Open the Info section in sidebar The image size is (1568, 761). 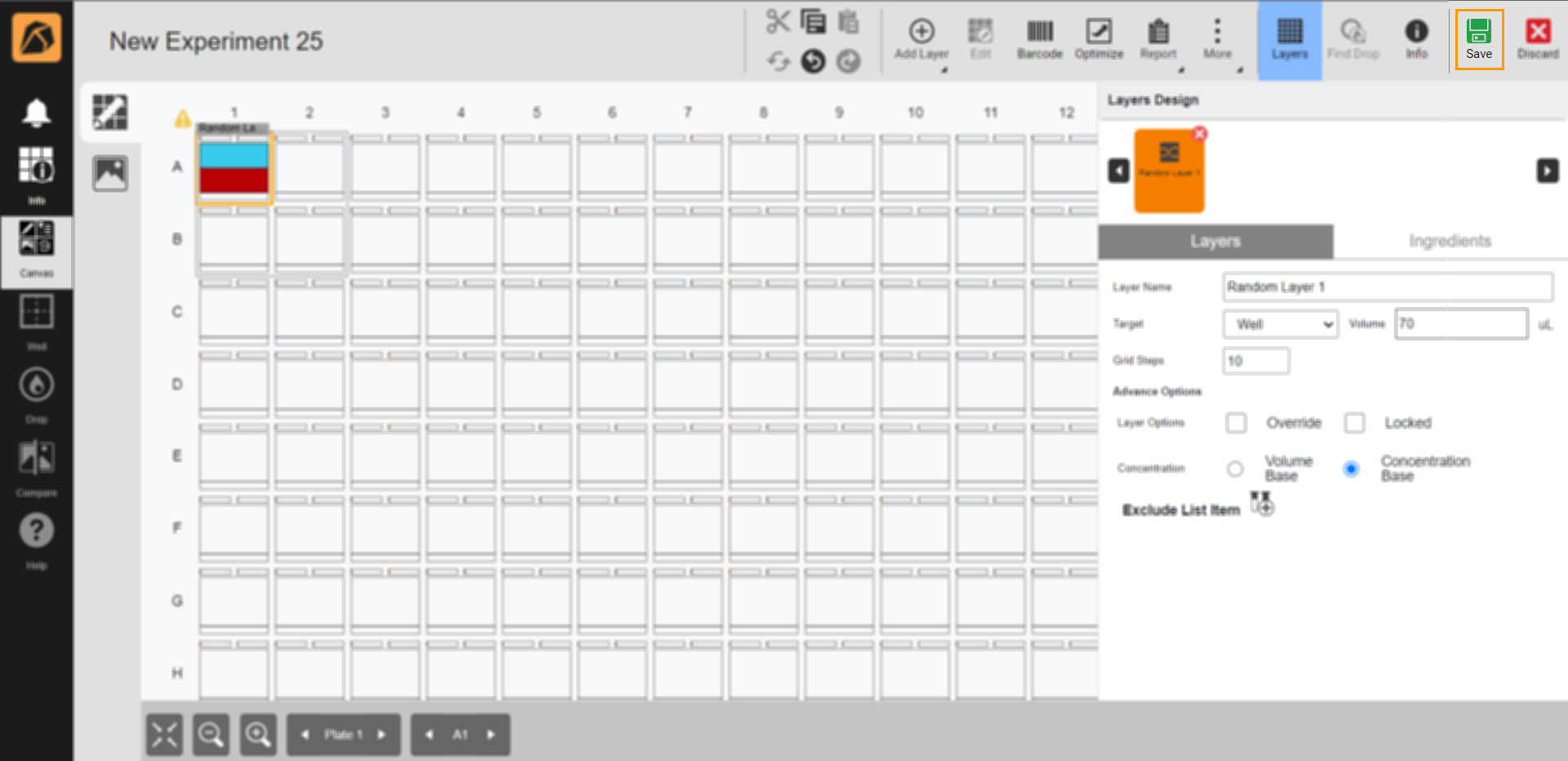(37, 175)
